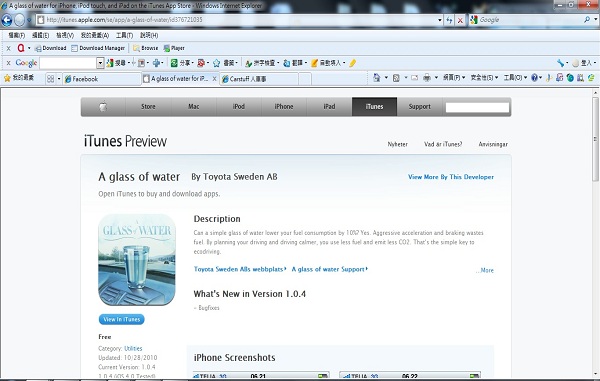Click the Quick Tabs grid icon
The height and width of the screenshot is (381, 600).
(x=50, y=79)
